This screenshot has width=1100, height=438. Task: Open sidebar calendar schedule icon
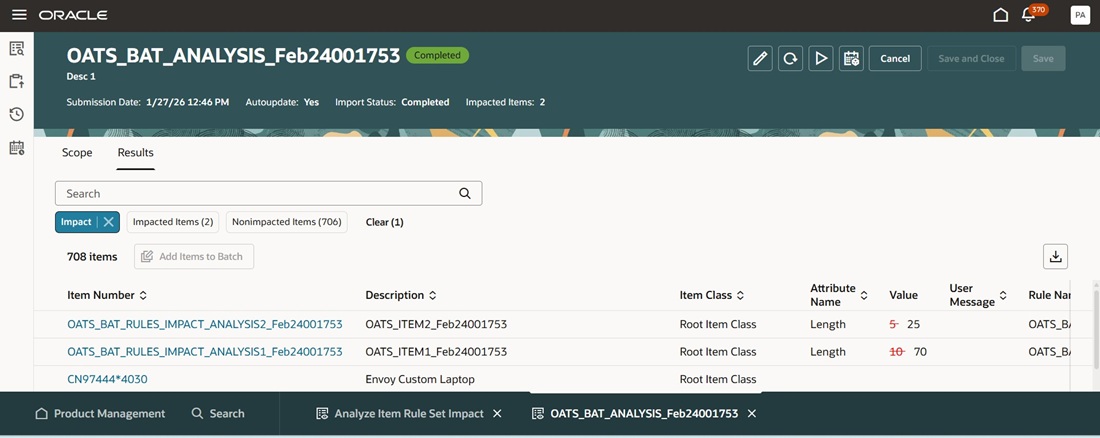[17, 147]
